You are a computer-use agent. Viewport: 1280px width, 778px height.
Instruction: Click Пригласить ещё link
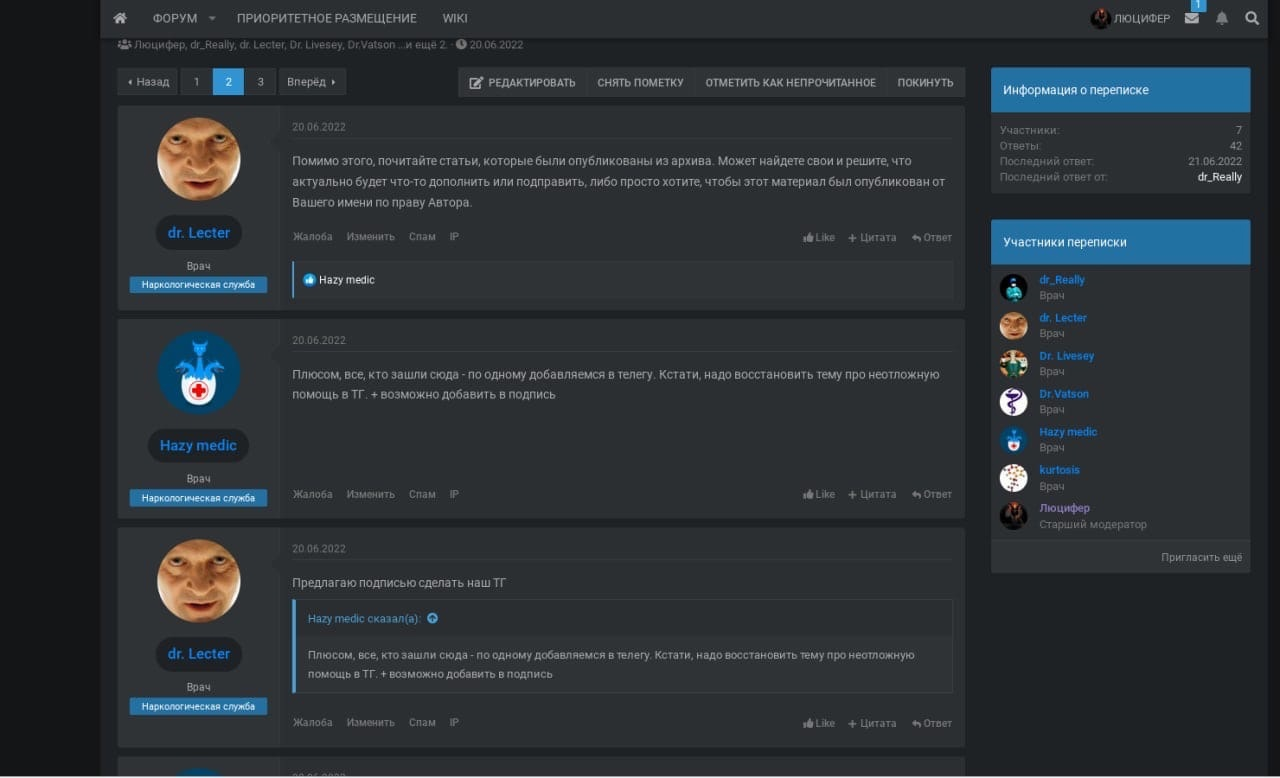(1201, 557)
